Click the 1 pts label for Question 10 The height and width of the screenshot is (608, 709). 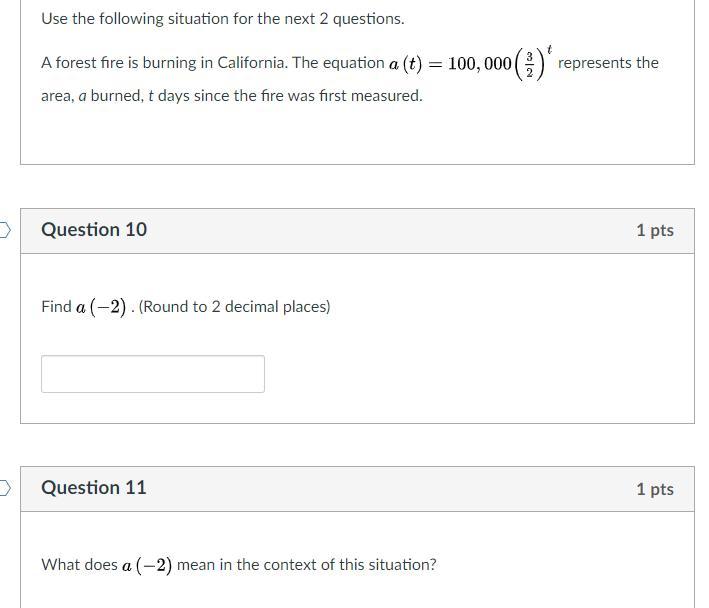tap(654, 230)
